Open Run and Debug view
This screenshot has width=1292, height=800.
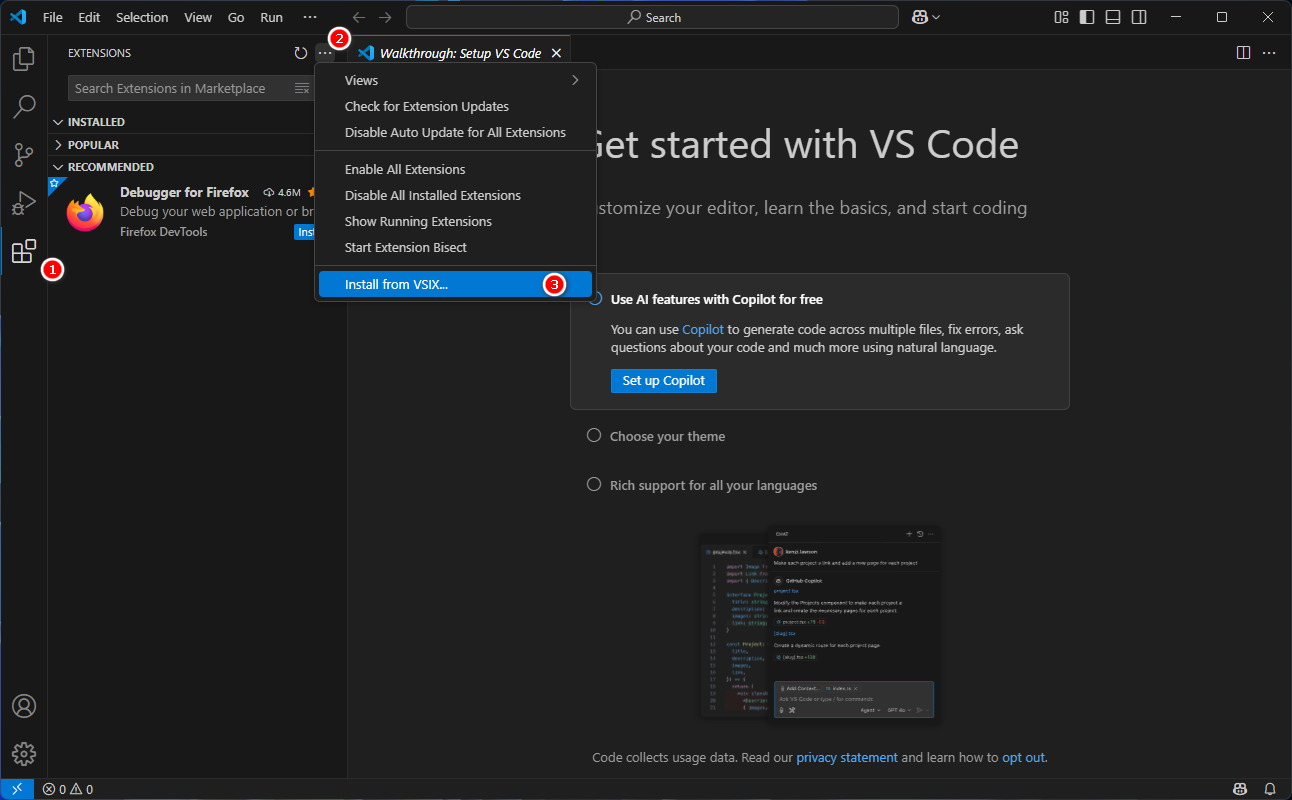tap(24, 203)
